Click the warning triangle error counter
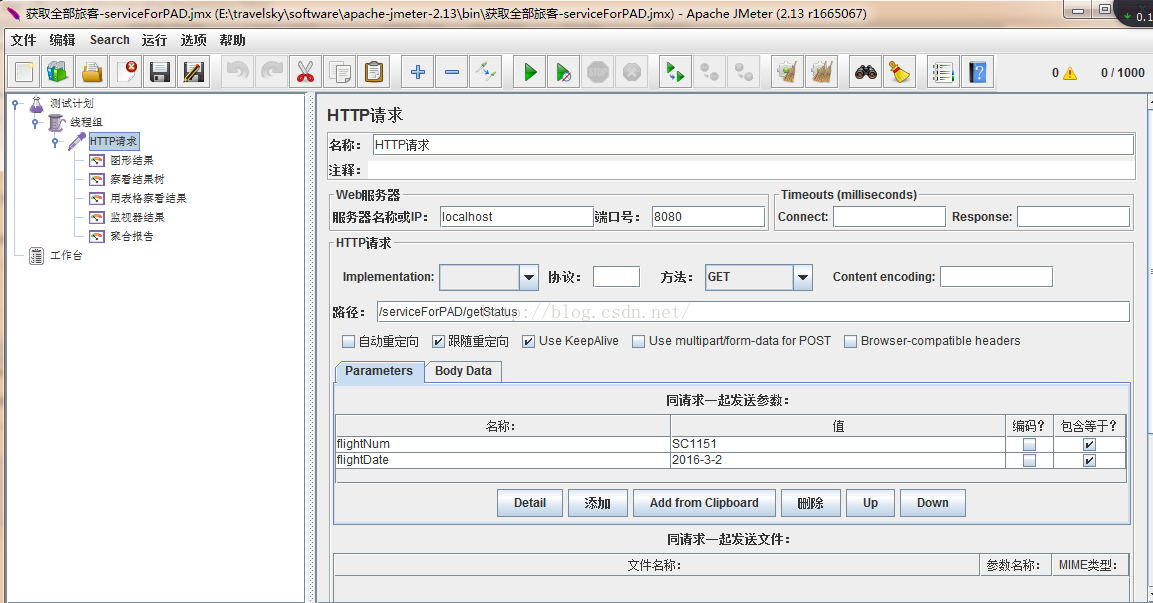This screenshot has height=603, width=1153. point(1070,73)
